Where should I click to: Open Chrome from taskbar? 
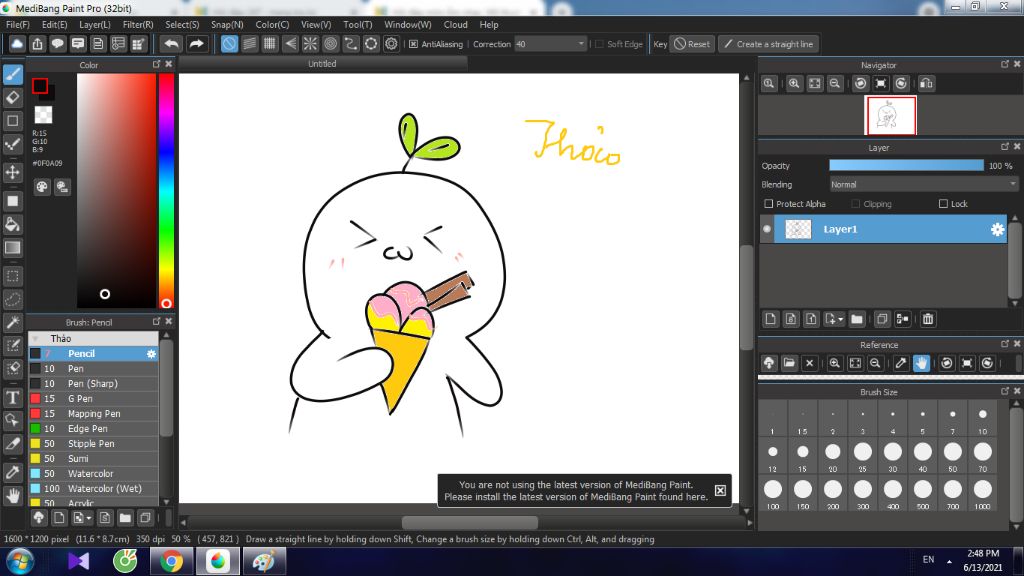pyautogui.click(x=172, y=562)
